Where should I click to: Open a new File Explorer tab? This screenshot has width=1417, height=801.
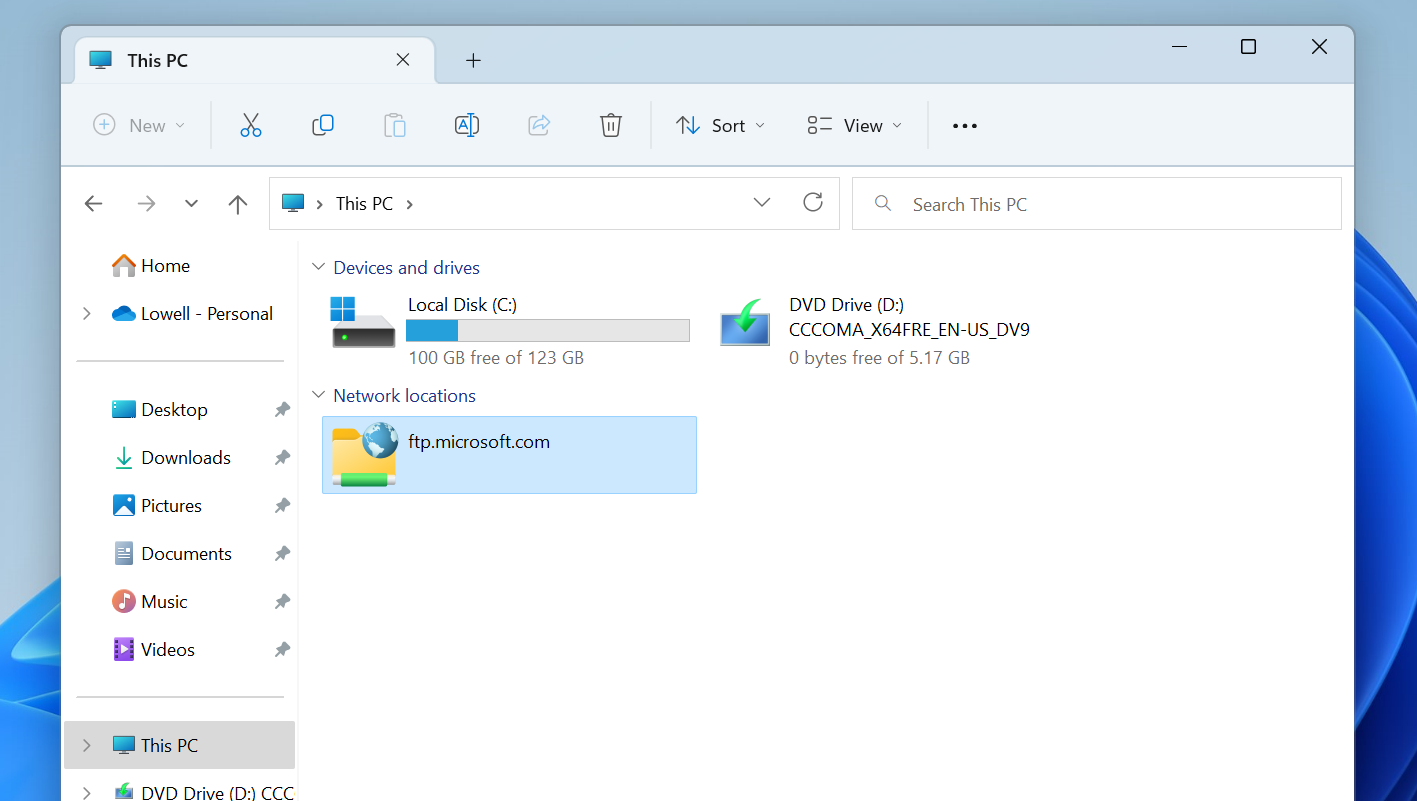[472, 60]
